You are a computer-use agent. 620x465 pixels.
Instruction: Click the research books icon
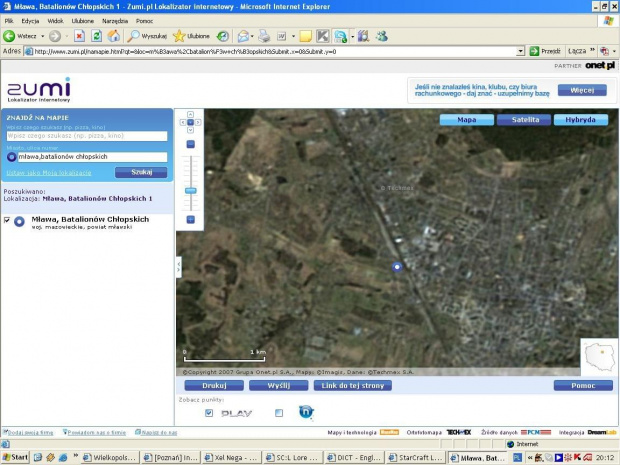[x=363, y=36]
